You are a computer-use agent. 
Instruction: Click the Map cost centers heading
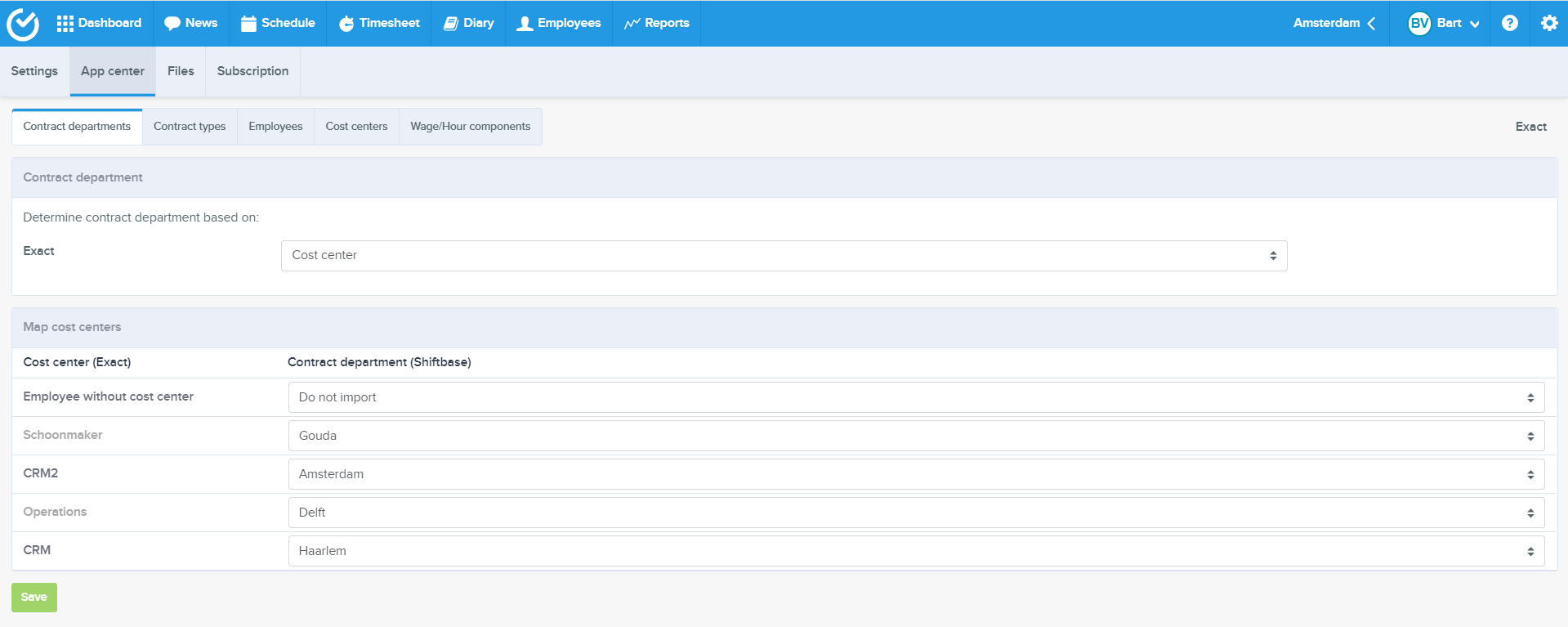click(72, 327)
